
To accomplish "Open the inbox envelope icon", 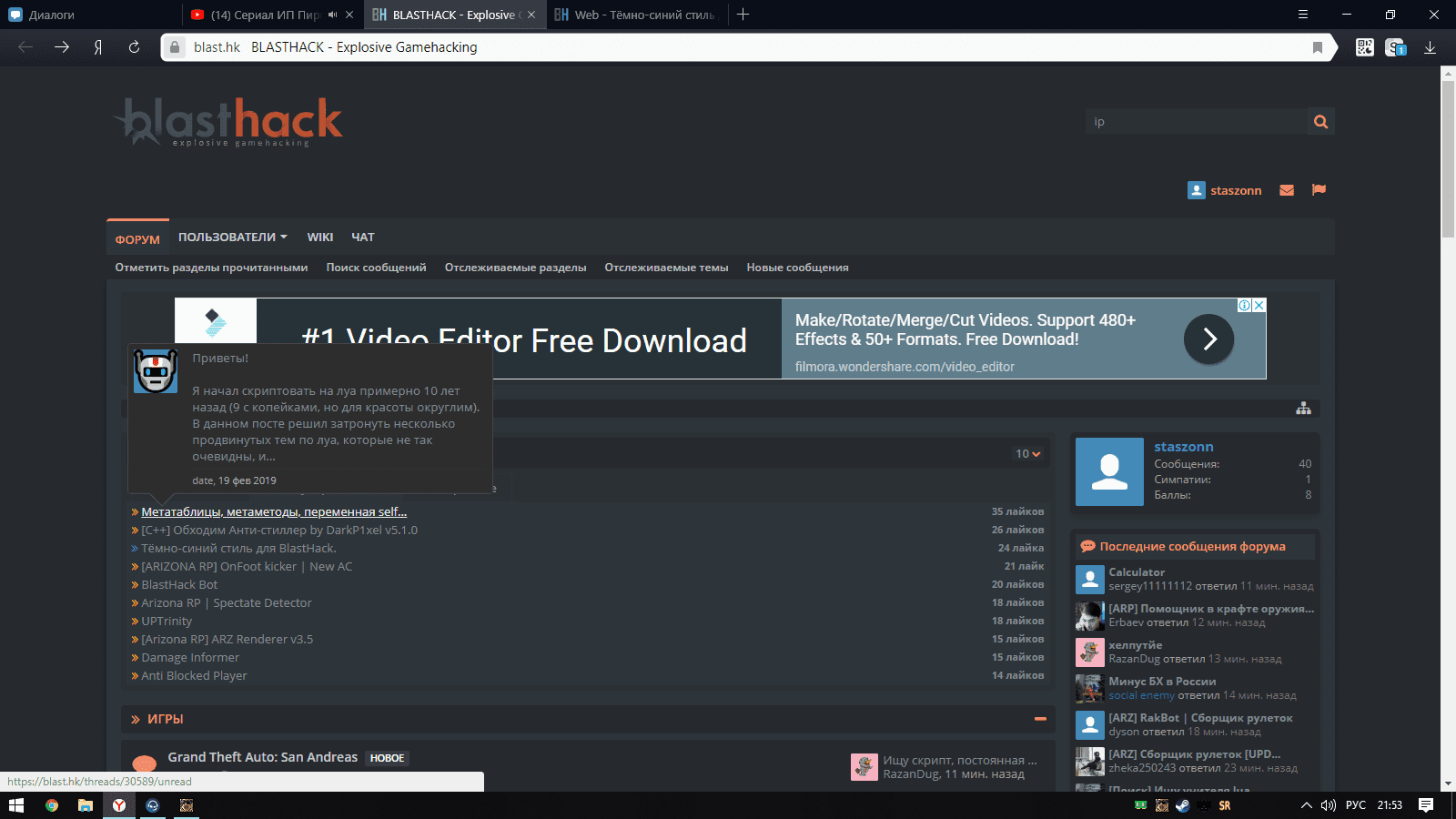I will click(1287, 190).
